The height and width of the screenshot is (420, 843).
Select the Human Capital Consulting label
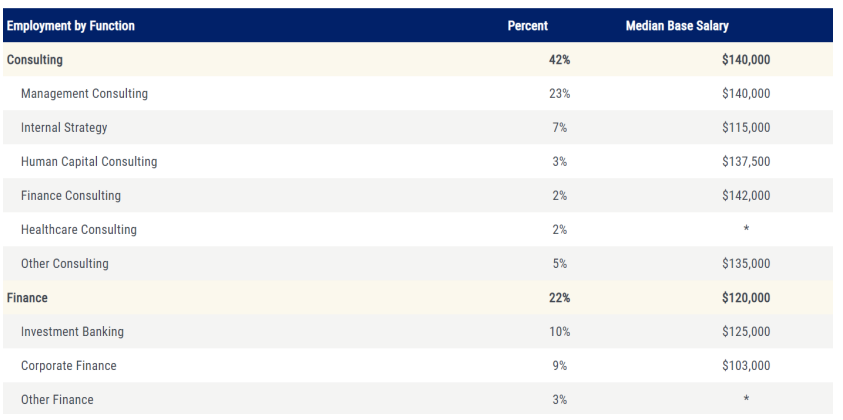click(x=89, y=162)
